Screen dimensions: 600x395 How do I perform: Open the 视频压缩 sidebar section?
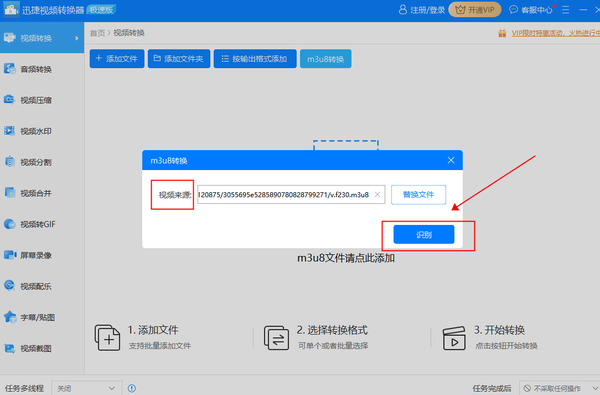coord(42,100)
